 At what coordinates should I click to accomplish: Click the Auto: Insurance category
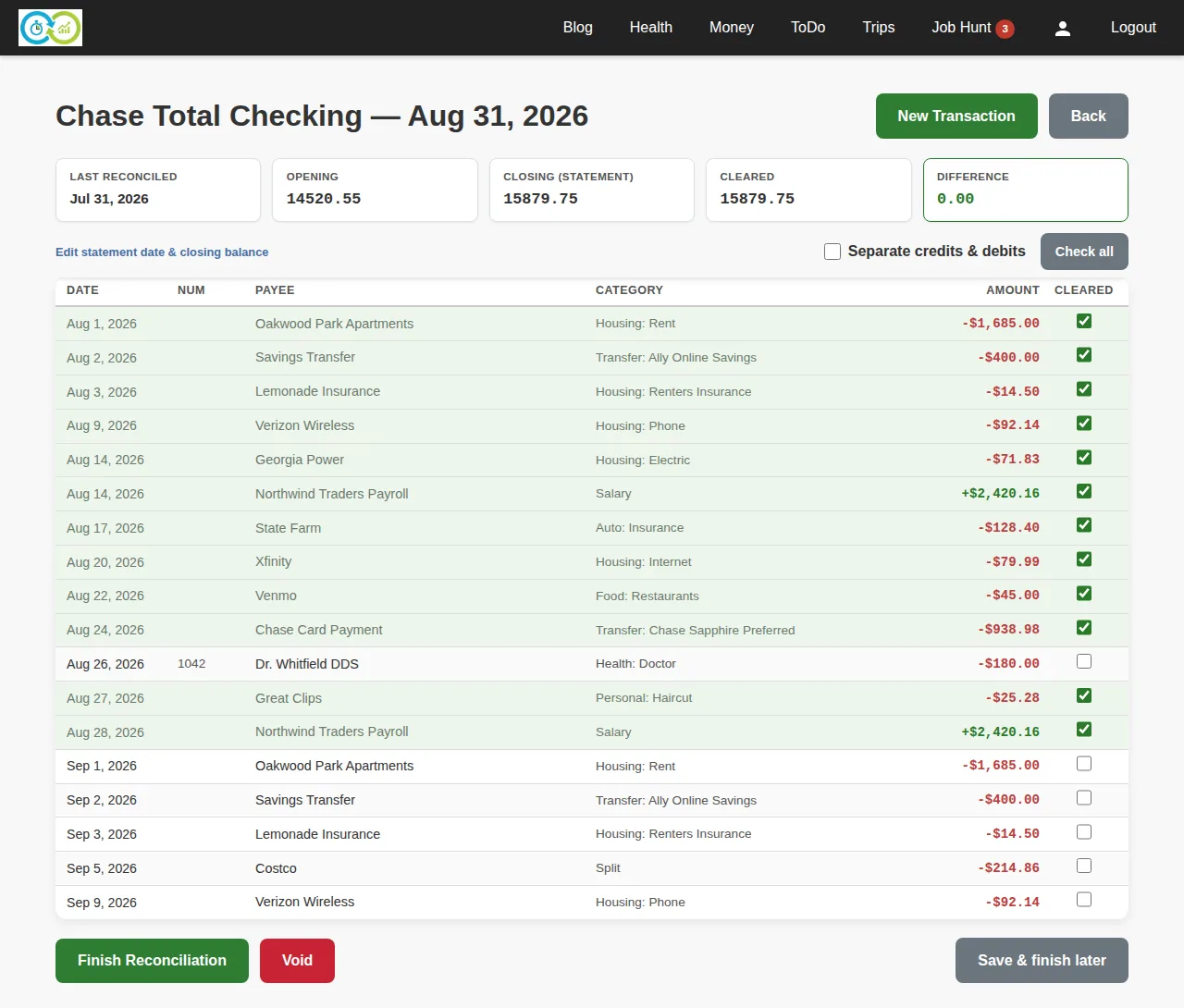[639, 528]
